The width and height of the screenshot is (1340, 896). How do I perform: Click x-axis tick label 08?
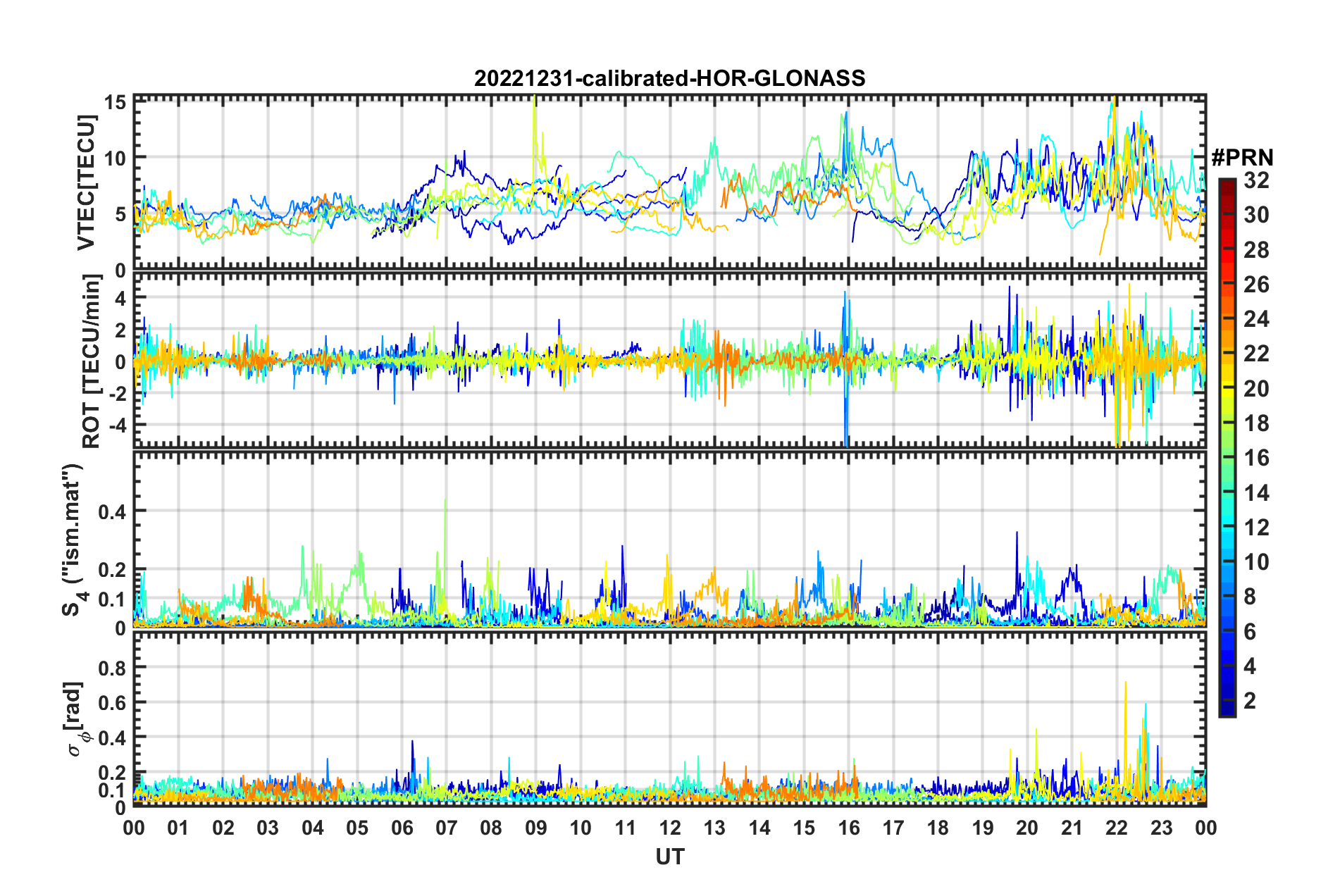(491, 828)
